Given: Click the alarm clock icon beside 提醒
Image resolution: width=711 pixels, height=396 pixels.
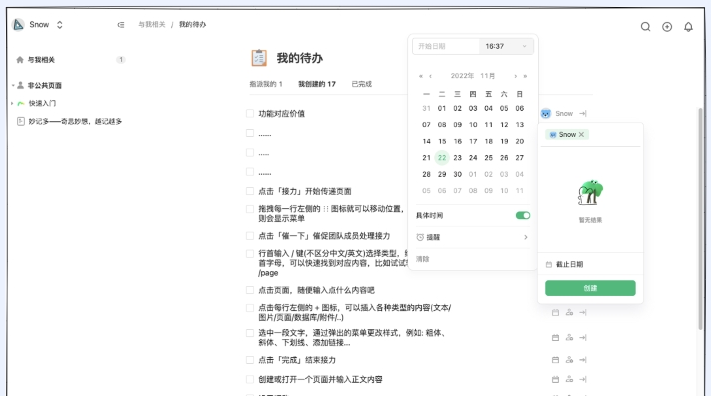Looking at the screenshot, I should pyautogui.click(x=420, y=237).
